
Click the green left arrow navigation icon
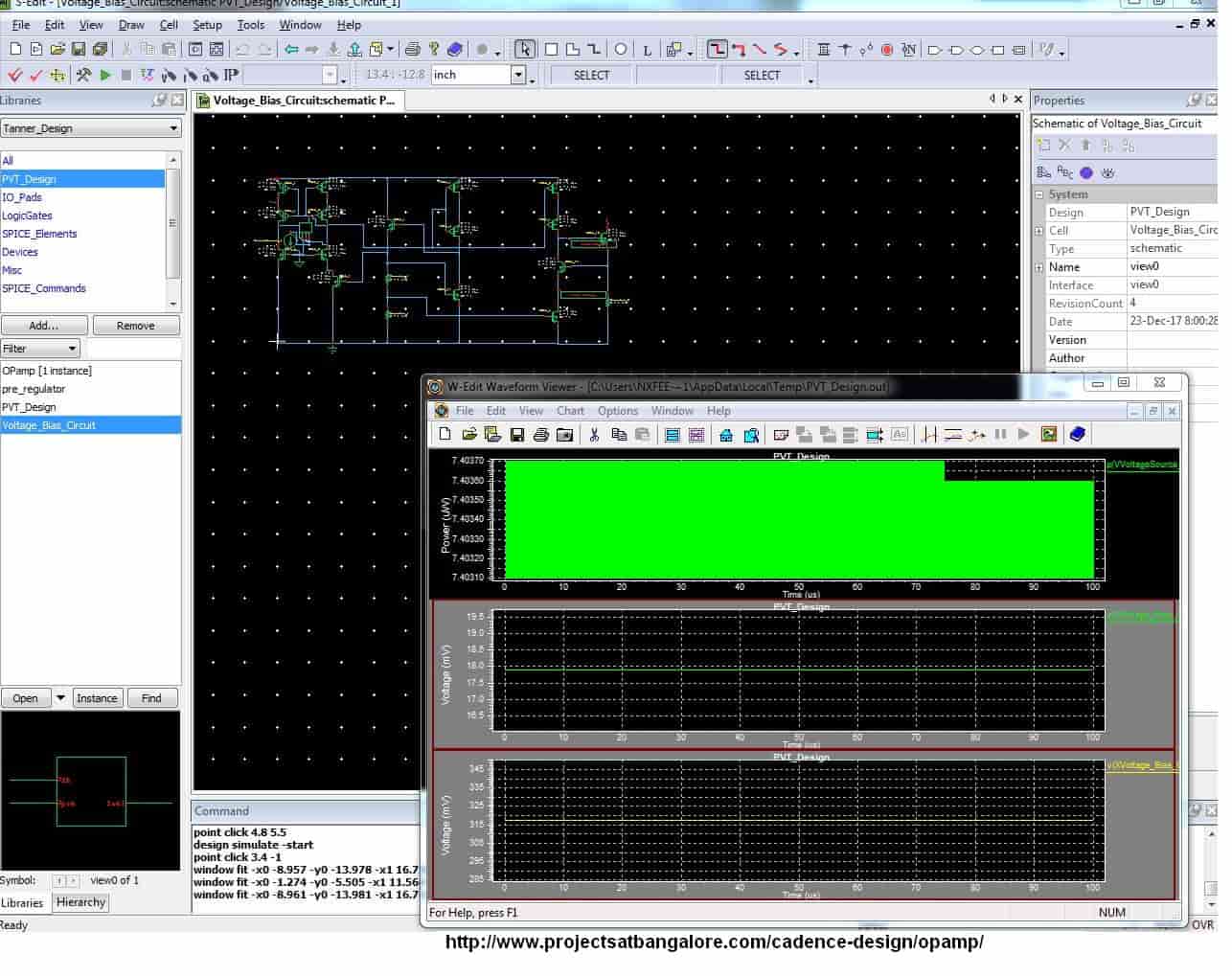[291, 49]
